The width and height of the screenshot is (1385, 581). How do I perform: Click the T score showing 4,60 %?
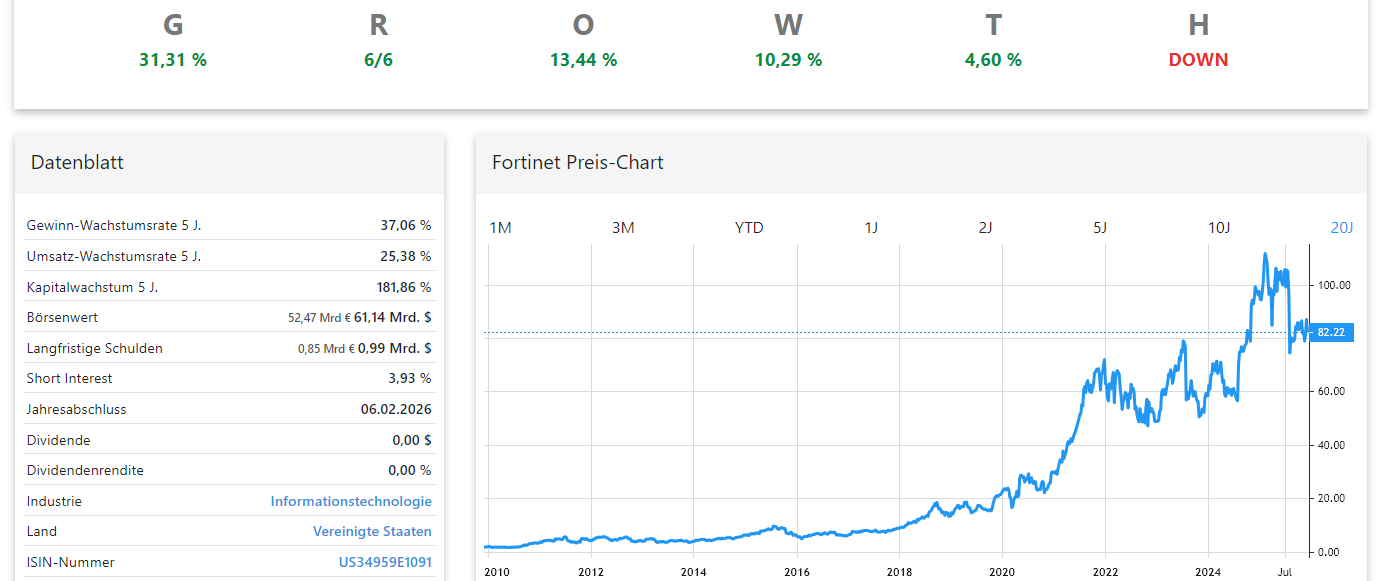(x=992, y=60)
